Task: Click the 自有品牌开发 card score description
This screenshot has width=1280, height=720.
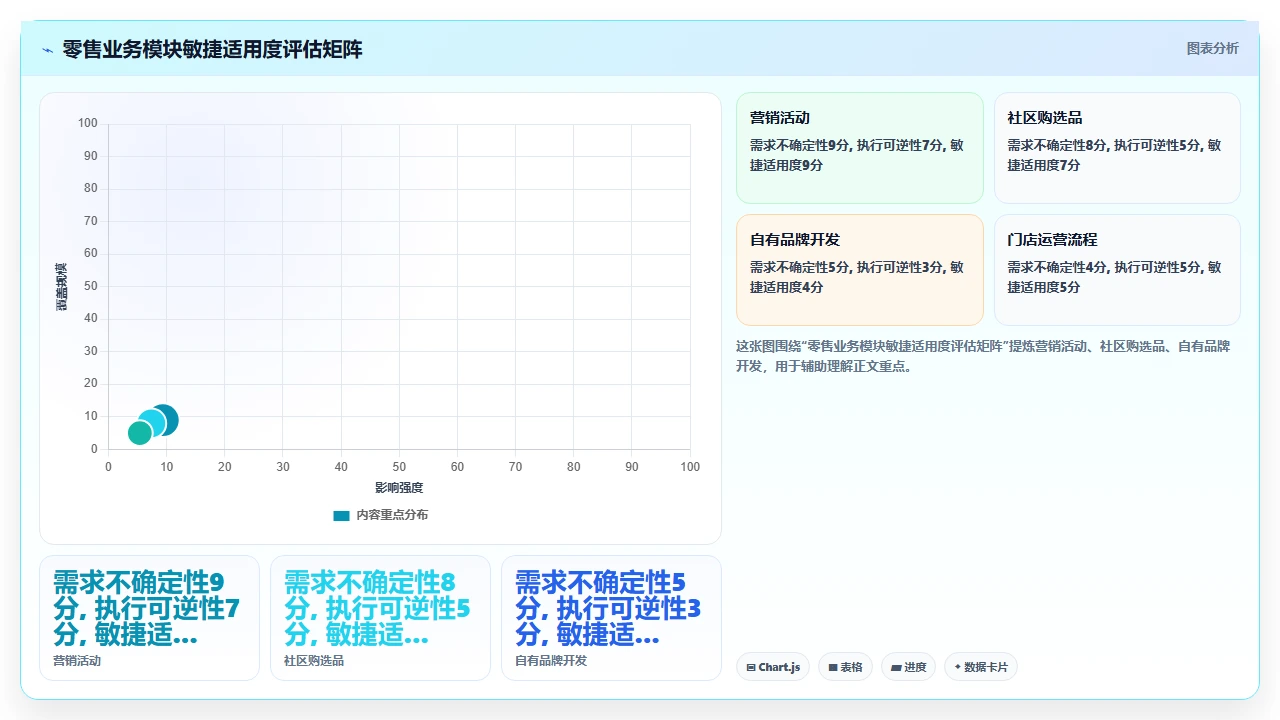Action: [857, 277]
